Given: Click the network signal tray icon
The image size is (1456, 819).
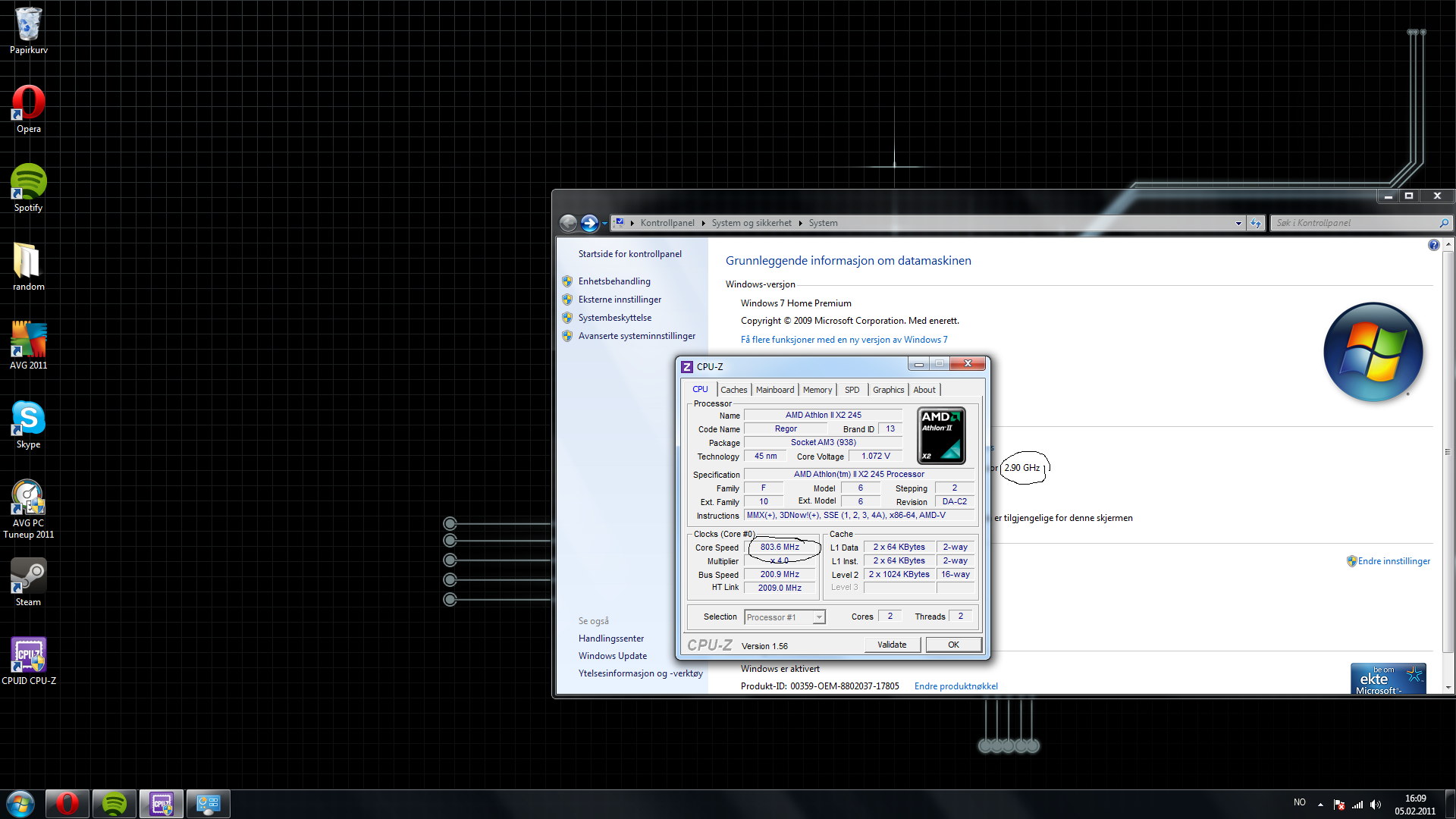Looking at the screenshot, I should click(1357, 805).
